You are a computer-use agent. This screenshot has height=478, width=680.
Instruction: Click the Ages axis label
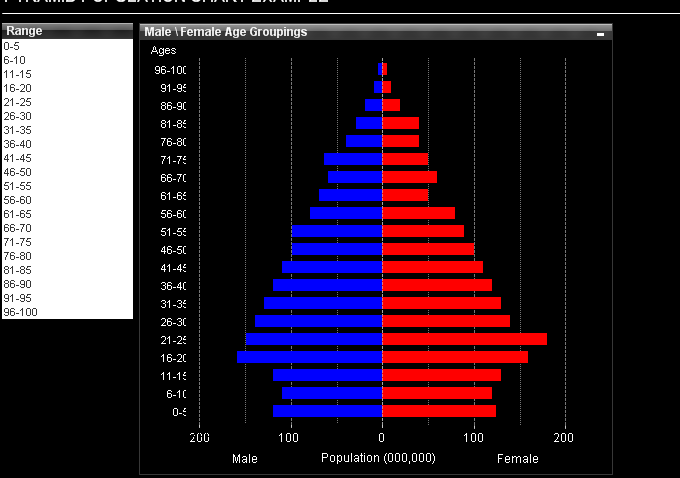coord(163,50)
